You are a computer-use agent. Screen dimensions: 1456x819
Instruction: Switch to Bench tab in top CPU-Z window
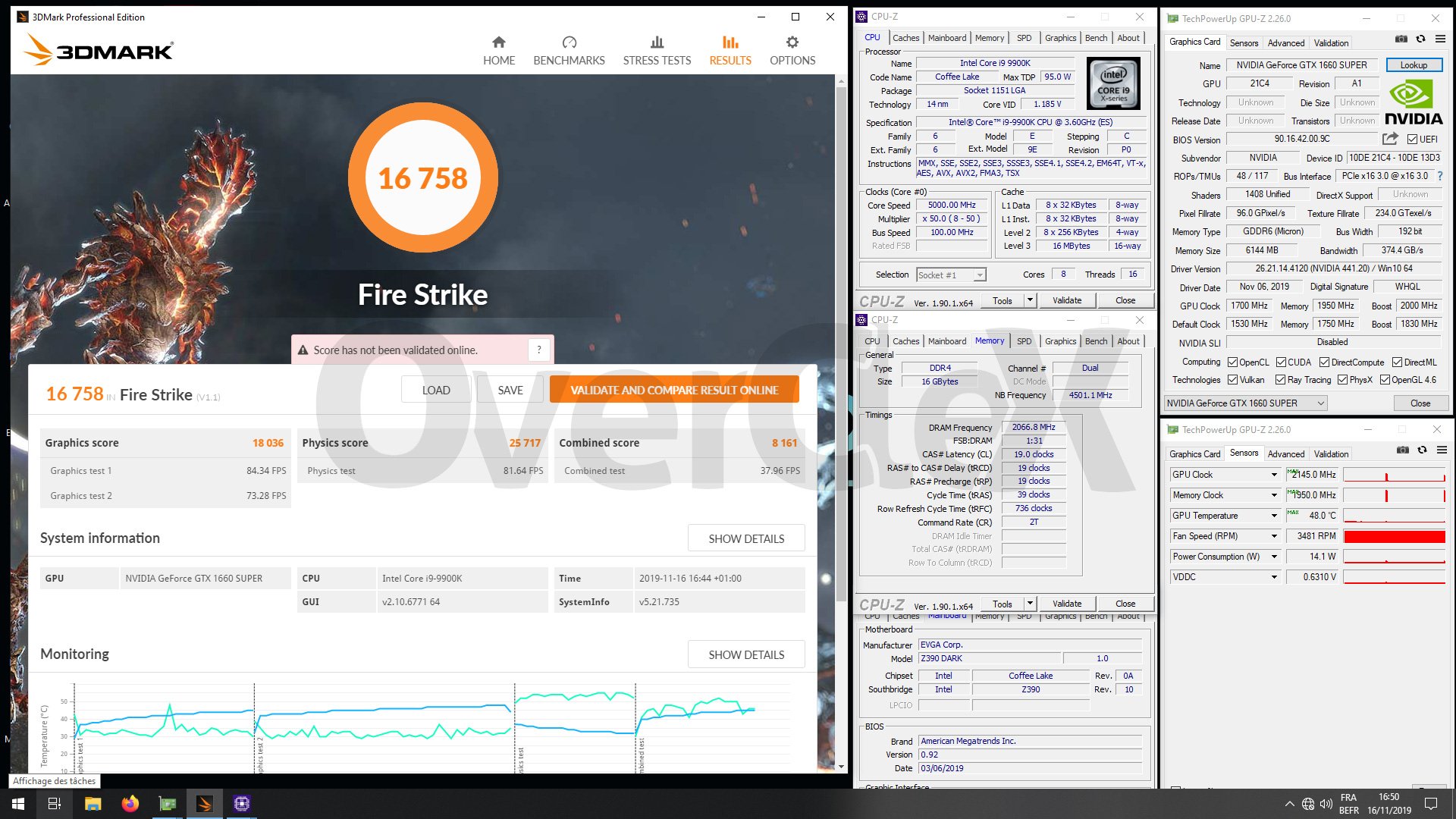coord(1096,38)
